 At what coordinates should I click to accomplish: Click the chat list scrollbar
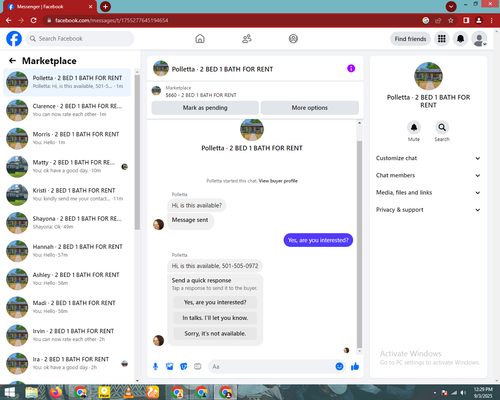[x=137, y=152]
